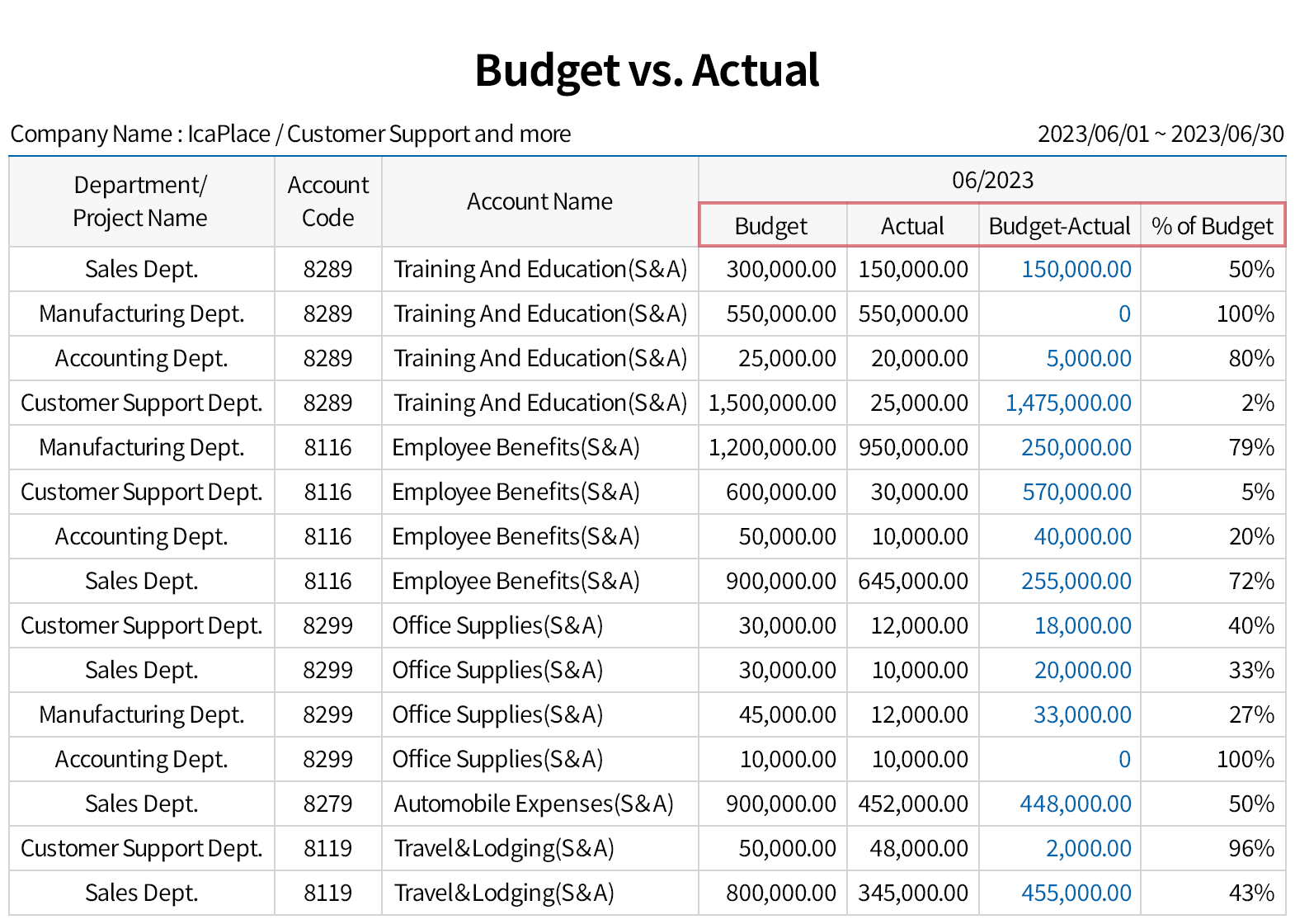
Task: Click the 1,475,000.00 Budget-Actual link
Action: 1067,403
